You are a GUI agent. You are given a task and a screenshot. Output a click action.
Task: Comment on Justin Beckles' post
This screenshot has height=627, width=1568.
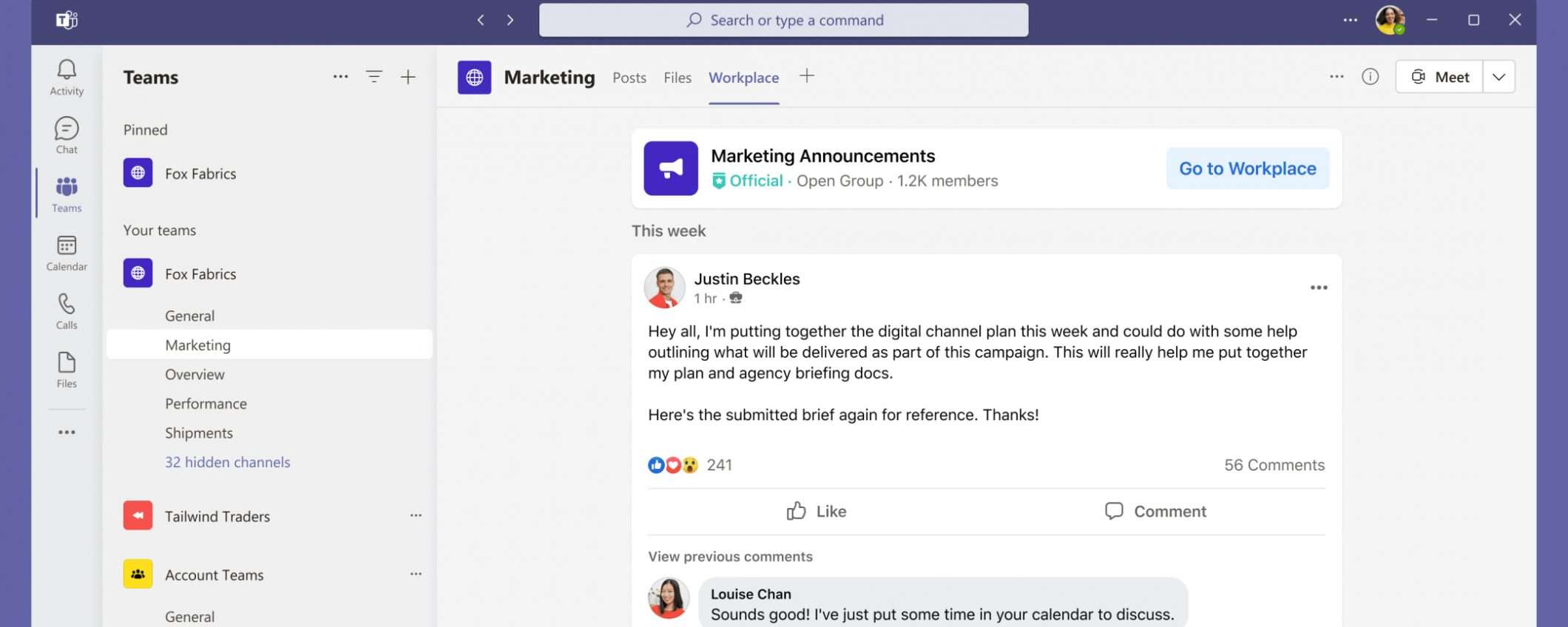tap(1155, 511)
